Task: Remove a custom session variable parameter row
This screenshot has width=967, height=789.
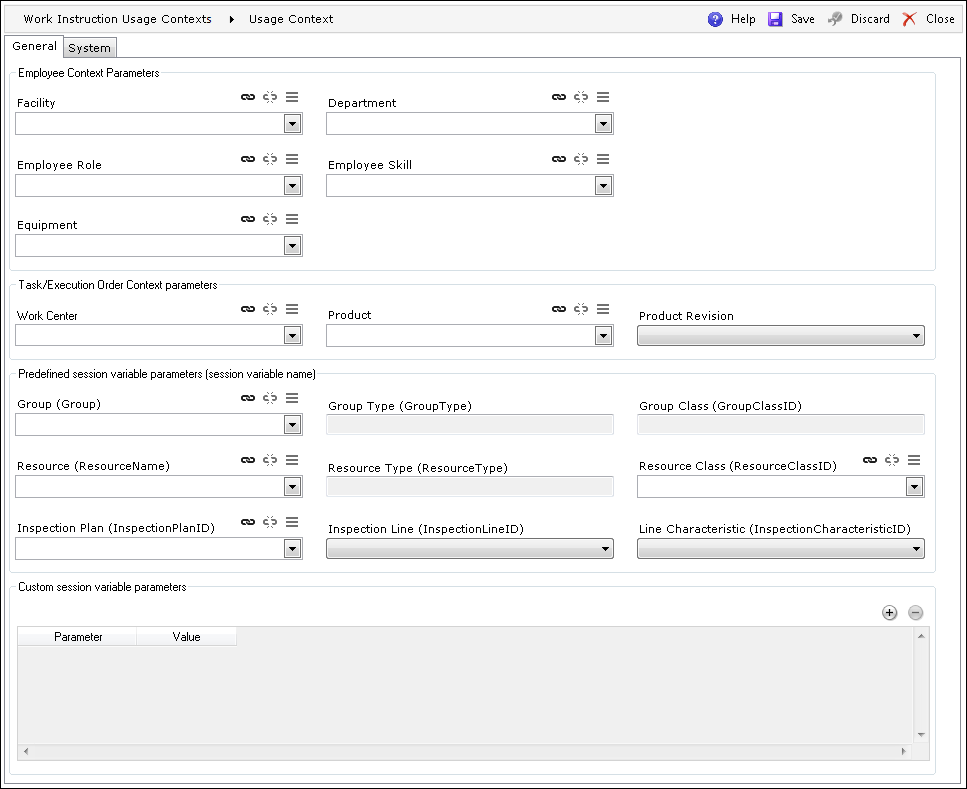Action: (916, 613)
